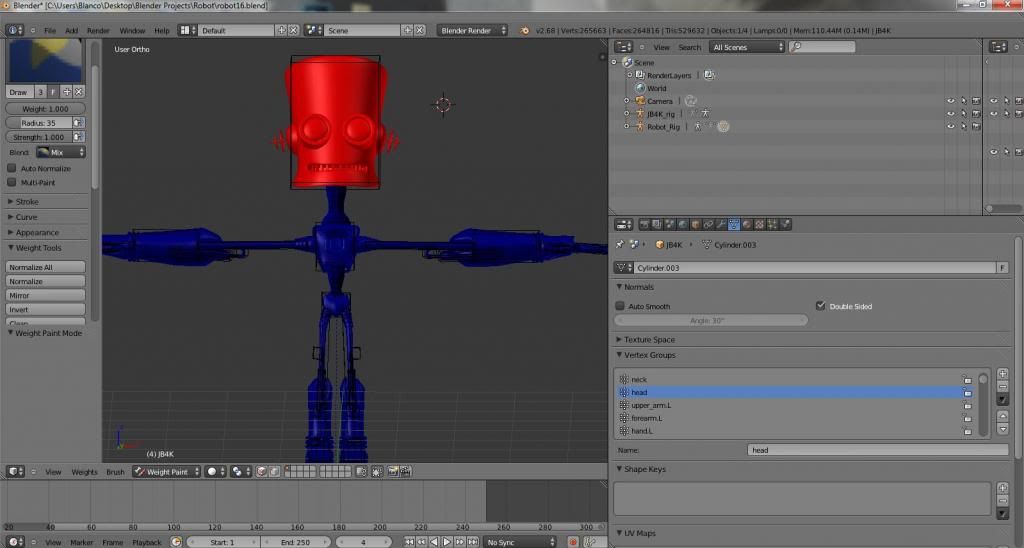Viewport: 1024px width, 548px height.
Task: Open the 3D view editor type selector
Action: (x=15, y=472)
